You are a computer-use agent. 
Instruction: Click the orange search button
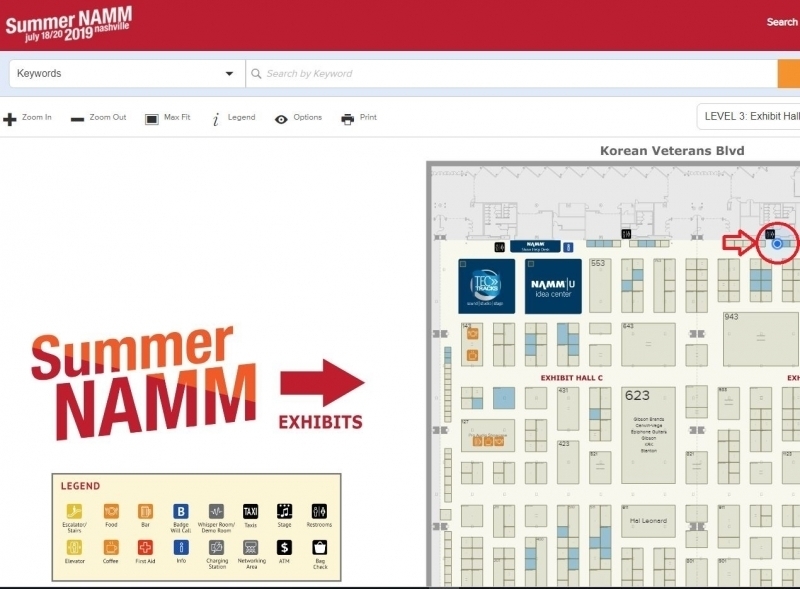coord(789,73)
